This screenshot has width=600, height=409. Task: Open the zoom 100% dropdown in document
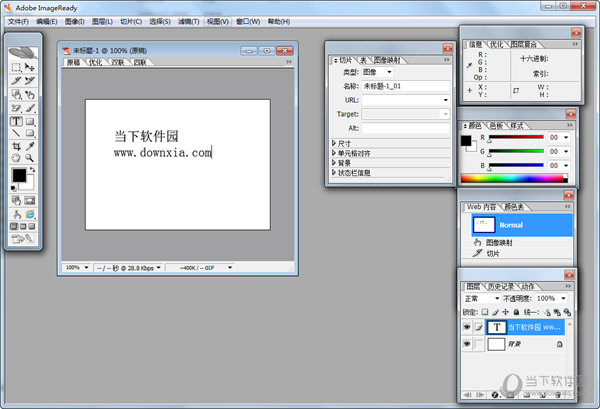pyautogui.click(x=86, y=267)
